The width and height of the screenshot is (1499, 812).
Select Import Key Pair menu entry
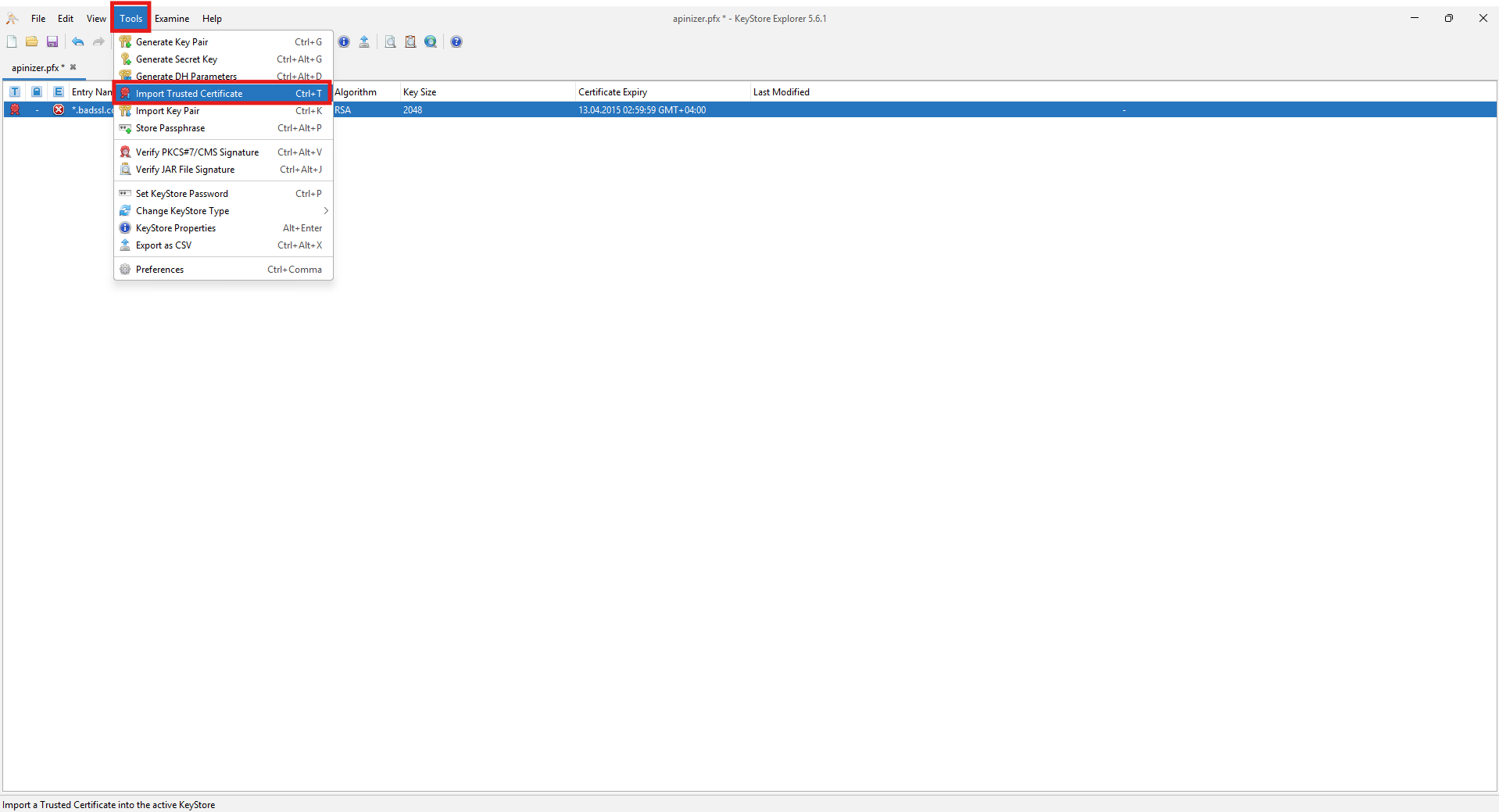tap(224, 111)
